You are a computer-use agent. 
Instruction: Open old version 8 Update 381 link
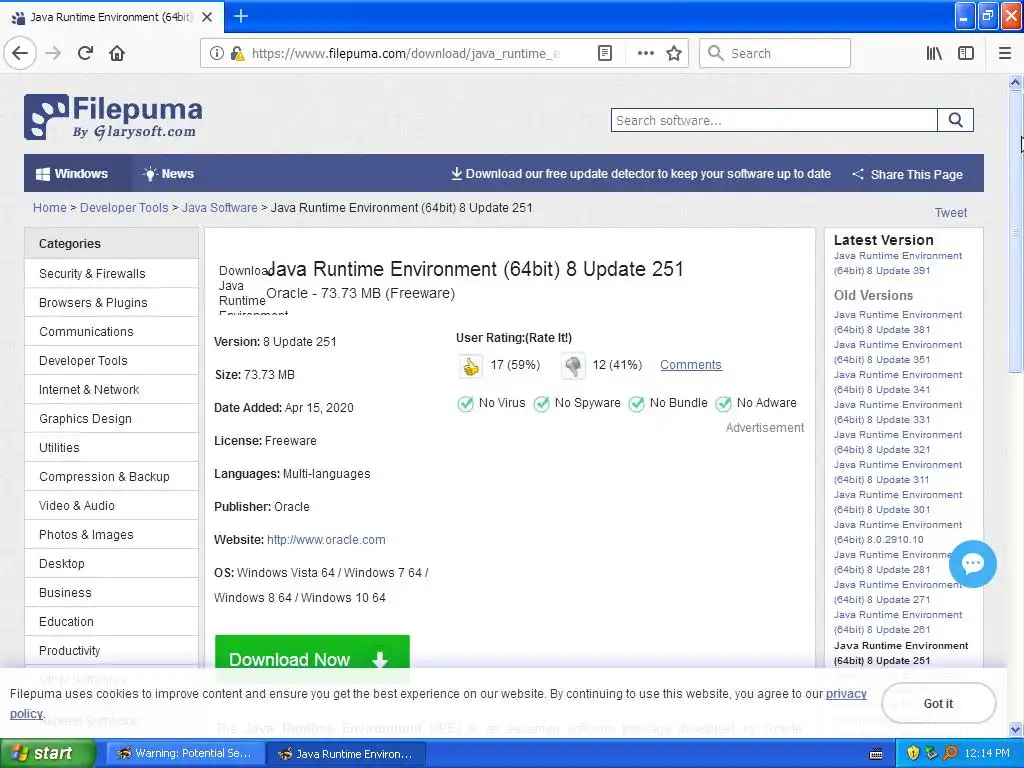click(x=897, y=322)
